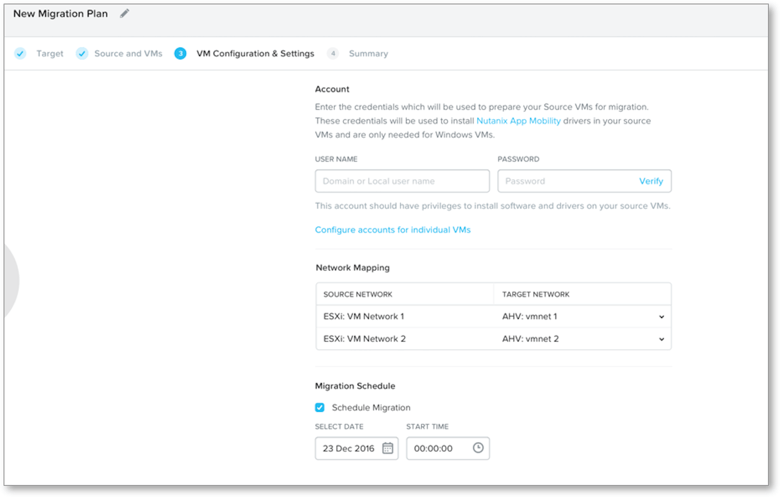780x497 pixels.
Task: Follow the Nutanix App Mobility link
Action: (x=520, y=120)
